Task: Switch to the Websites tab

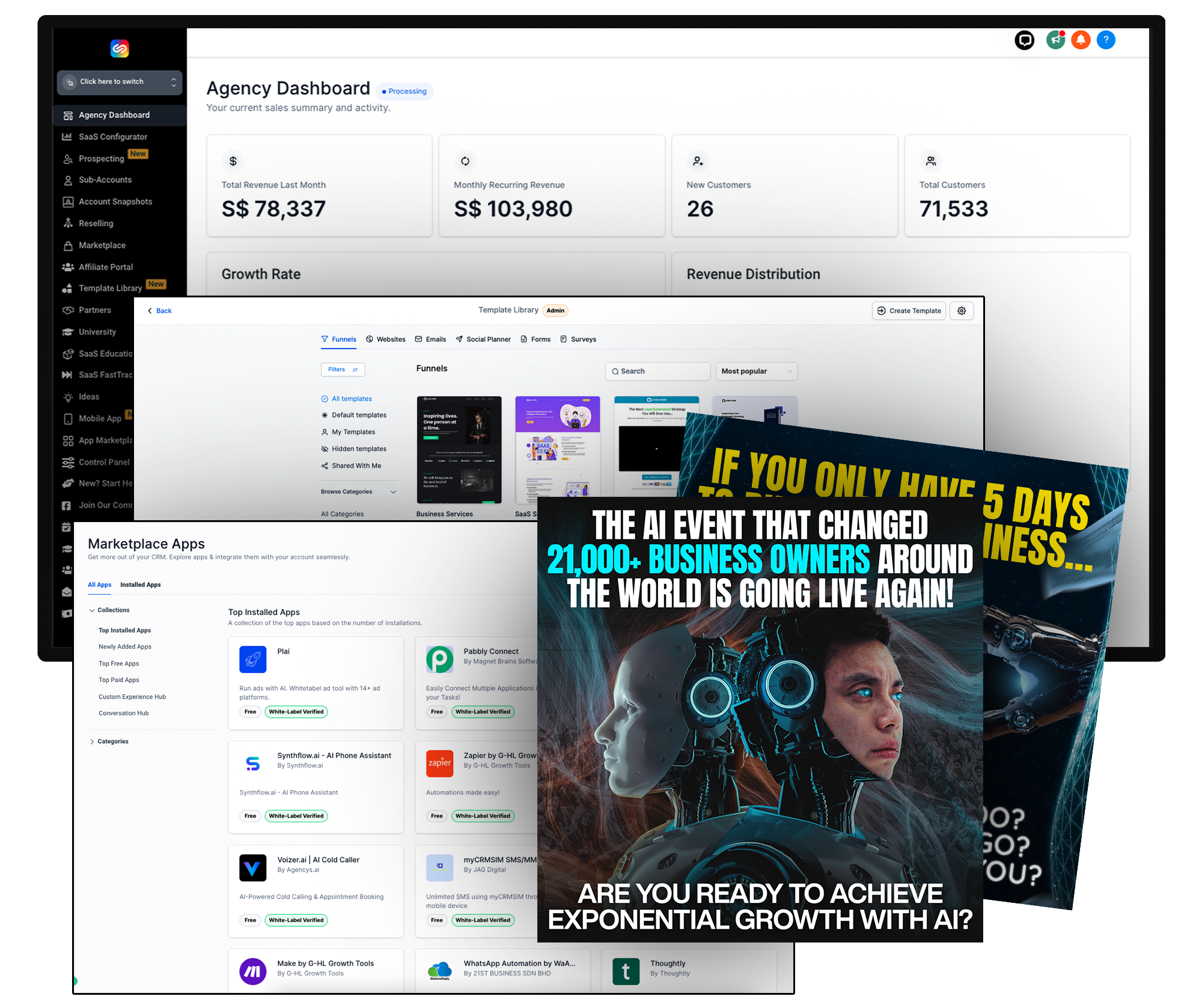Action: tap(386, 339)
